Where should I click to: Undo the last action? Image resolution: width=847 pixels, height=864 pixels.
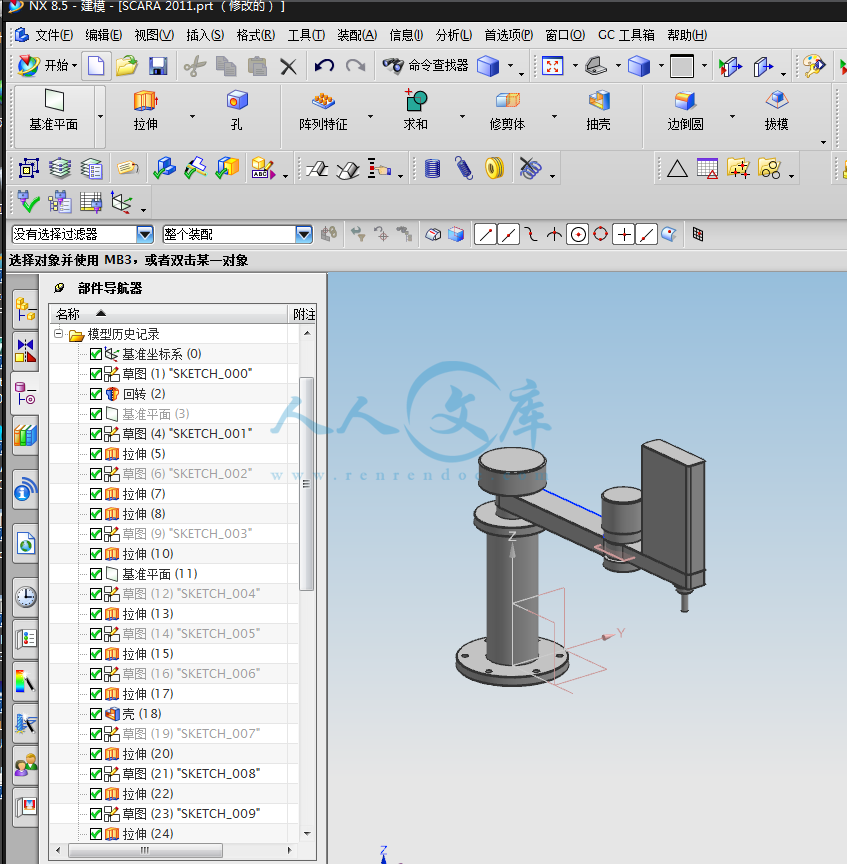[x=324, y=66]
